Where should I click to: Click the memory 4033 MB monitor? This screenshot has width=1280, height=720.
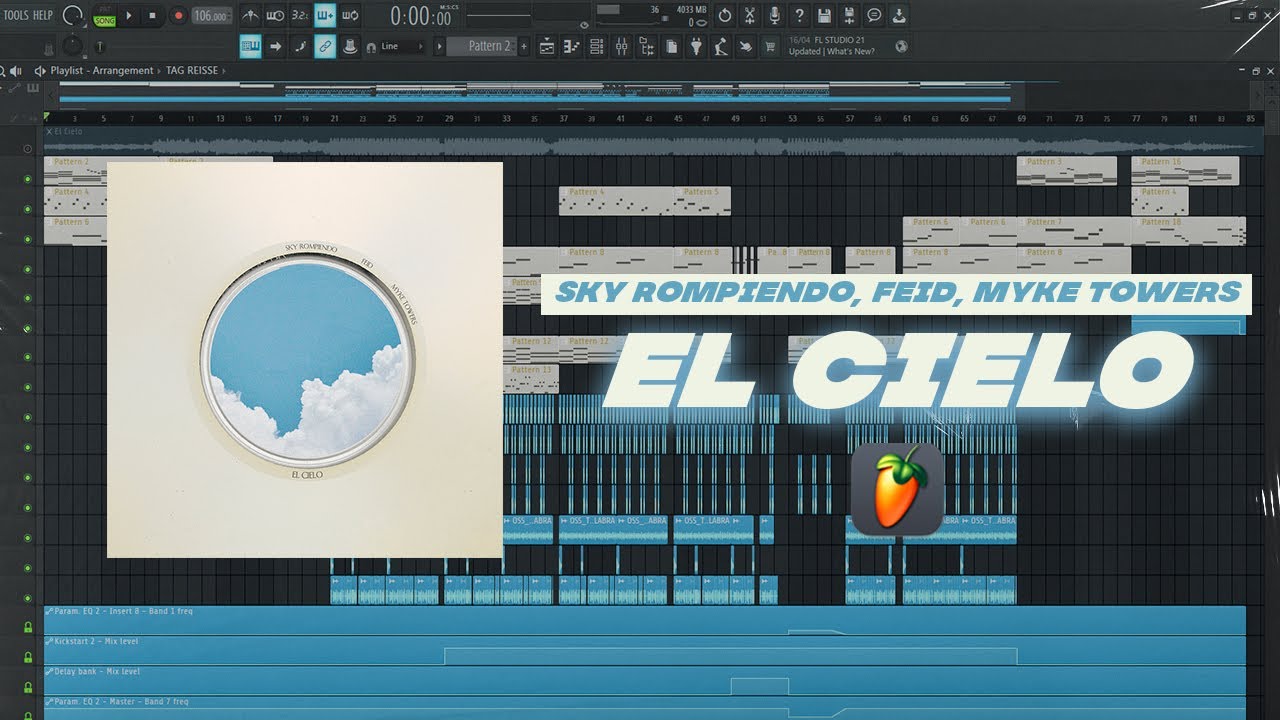690,10
